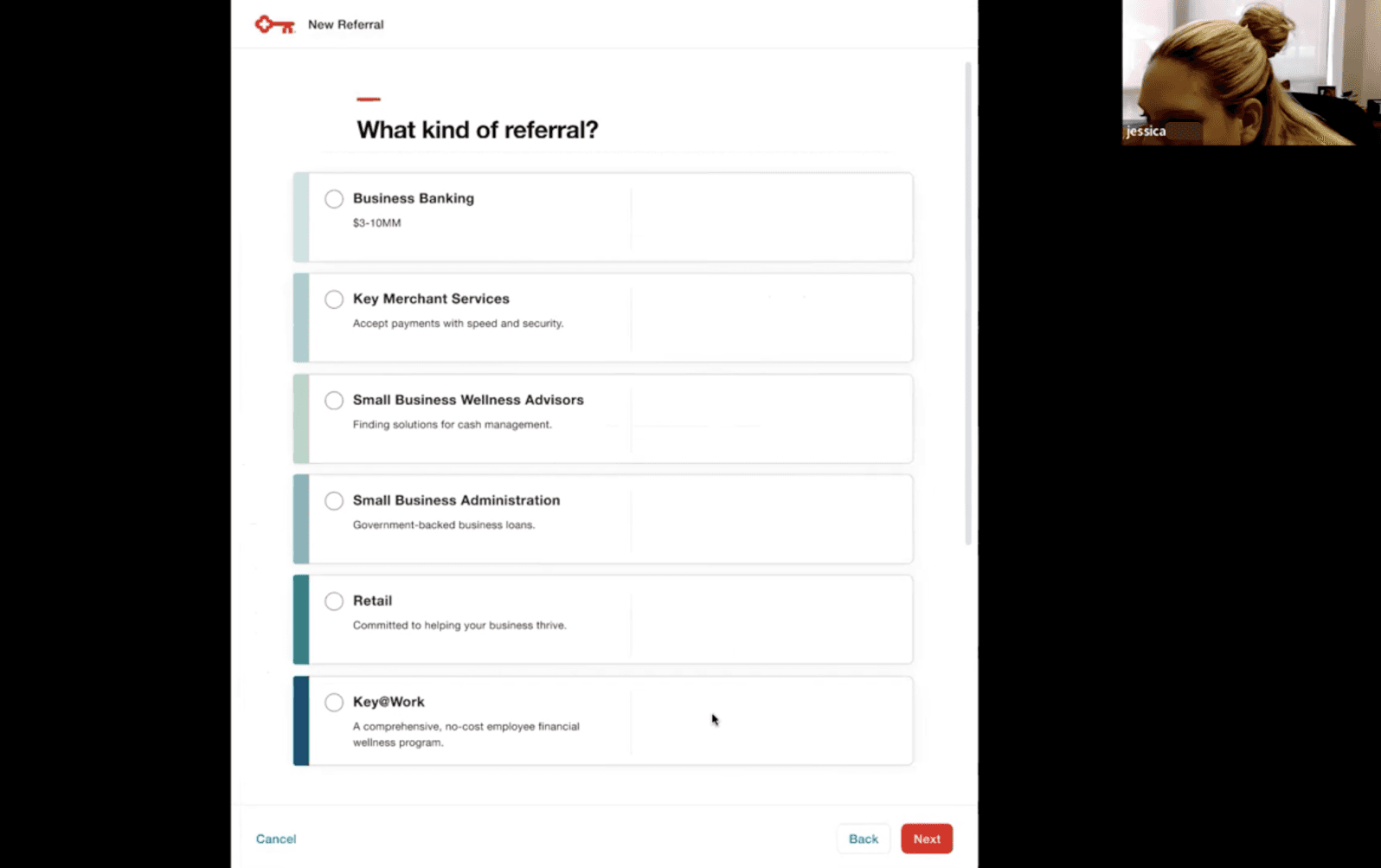Choose the Retail referral option
This screenshot has height=868, width=1381.
334,601
